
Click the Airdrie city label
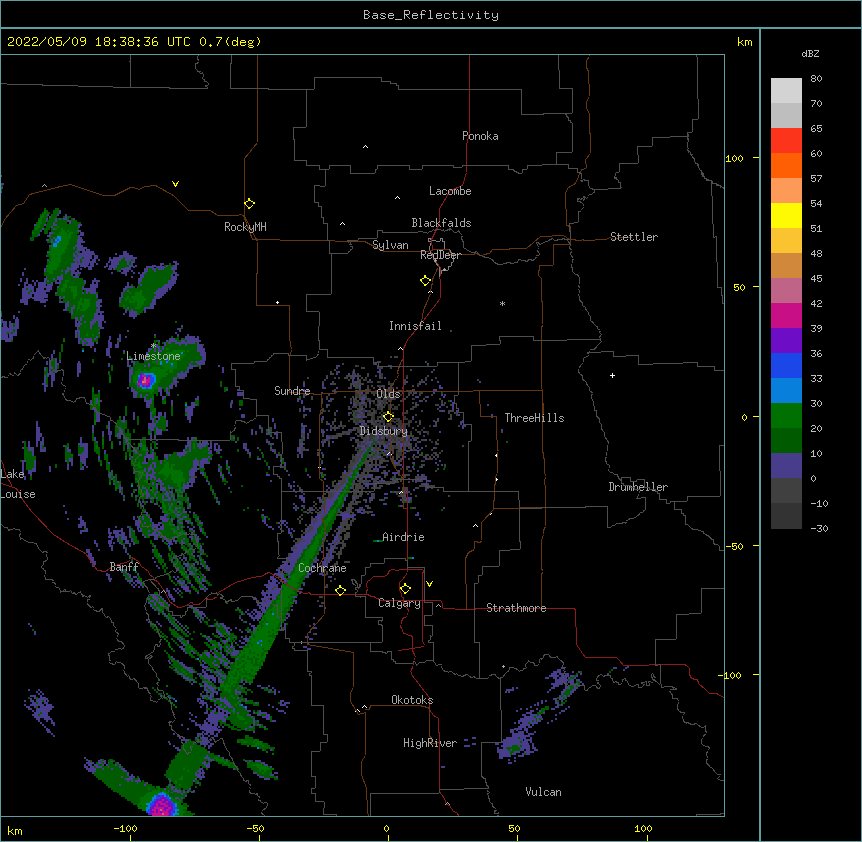tap(403, 537)
